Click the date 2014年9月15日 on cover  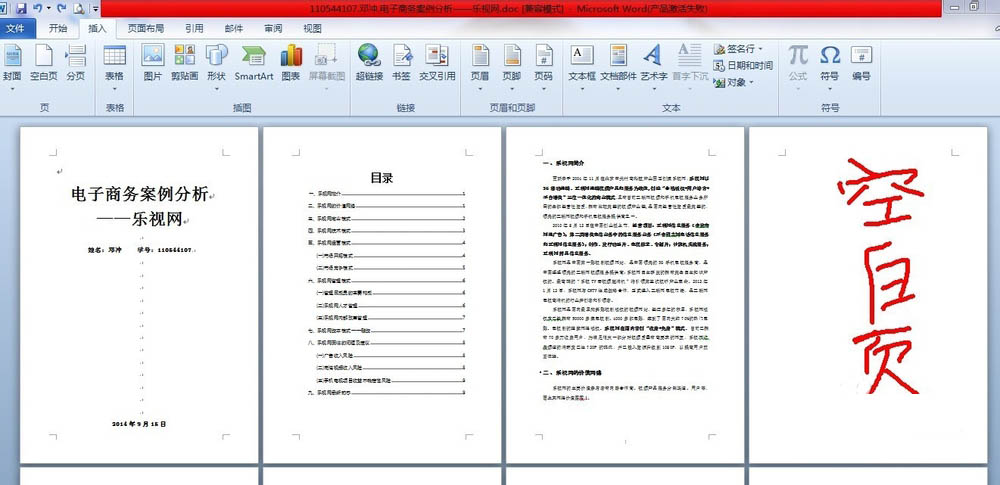(139, 424)
